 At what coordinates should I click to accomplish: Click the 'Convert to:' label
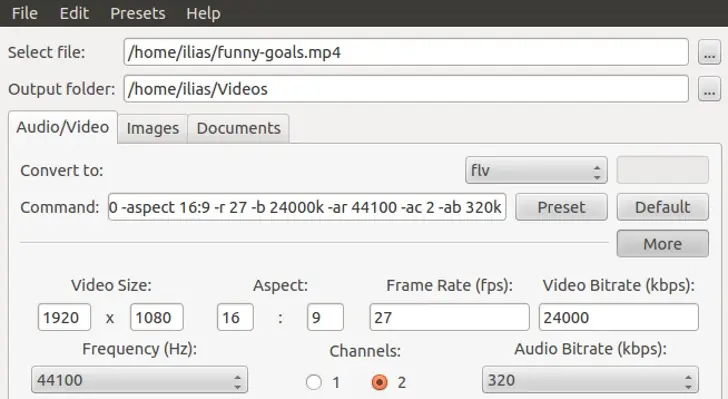[x=62, y=170]
